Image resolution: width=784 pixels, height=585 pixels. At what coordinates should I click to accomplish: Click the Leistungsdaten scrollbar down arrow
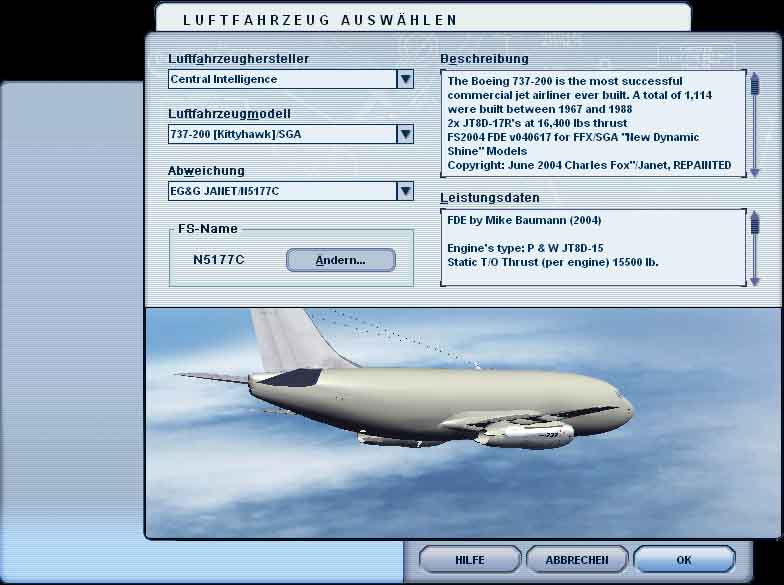[x=755, y=282]
